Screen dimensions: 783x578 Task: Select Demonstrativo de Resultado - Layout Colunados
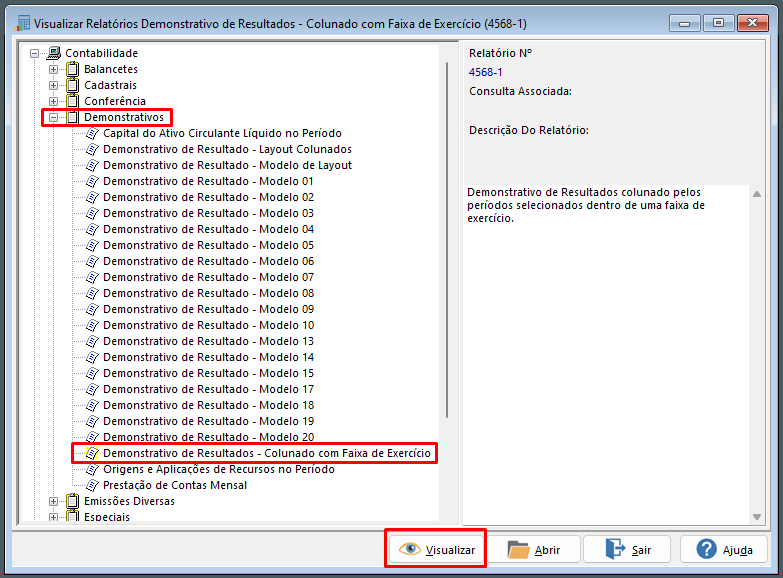(x=227, y=149)
